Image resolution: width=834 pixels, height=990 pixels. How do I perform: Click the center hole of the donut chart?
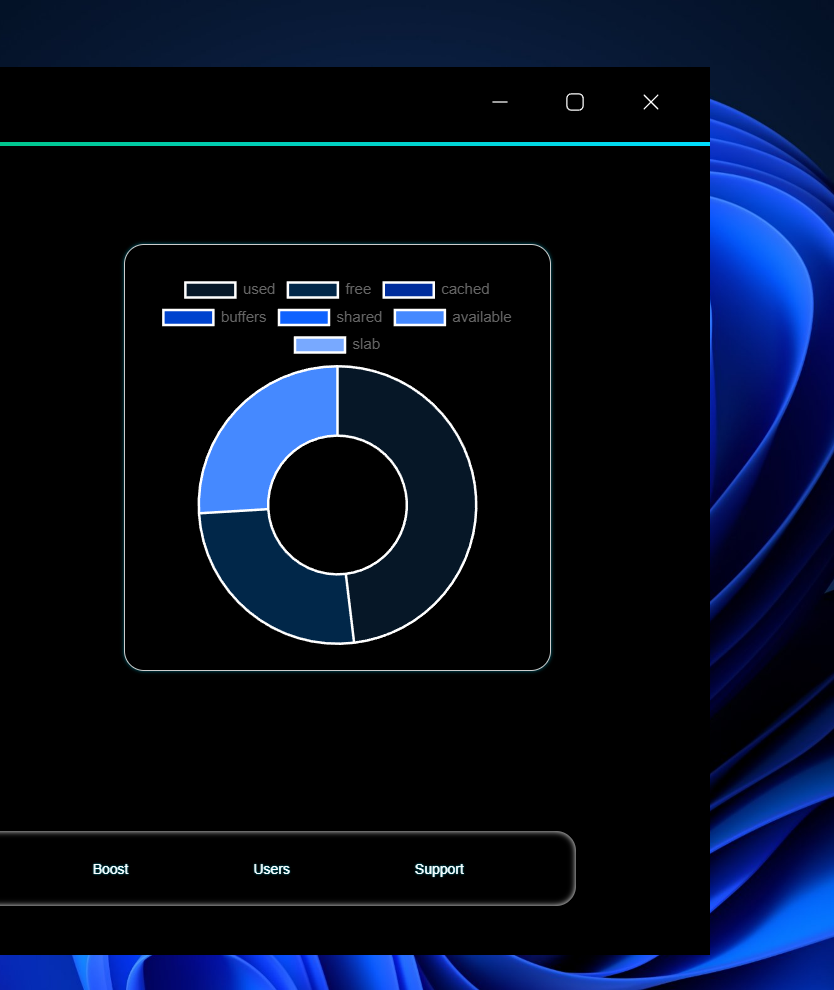pos(337,505)
